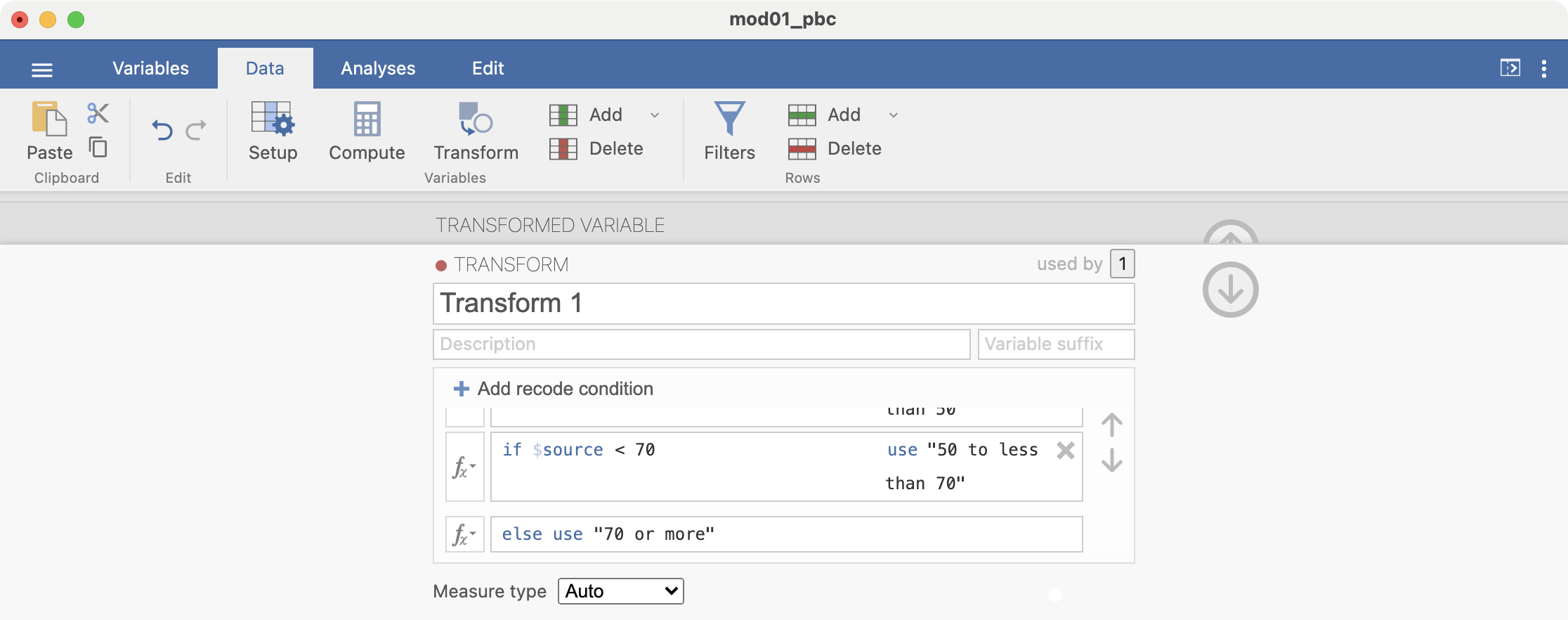This screenshot has height=620, width=1568.
Task: Switch to the Analyses tab
Action: pyautogui.click(x=378, y=68)
